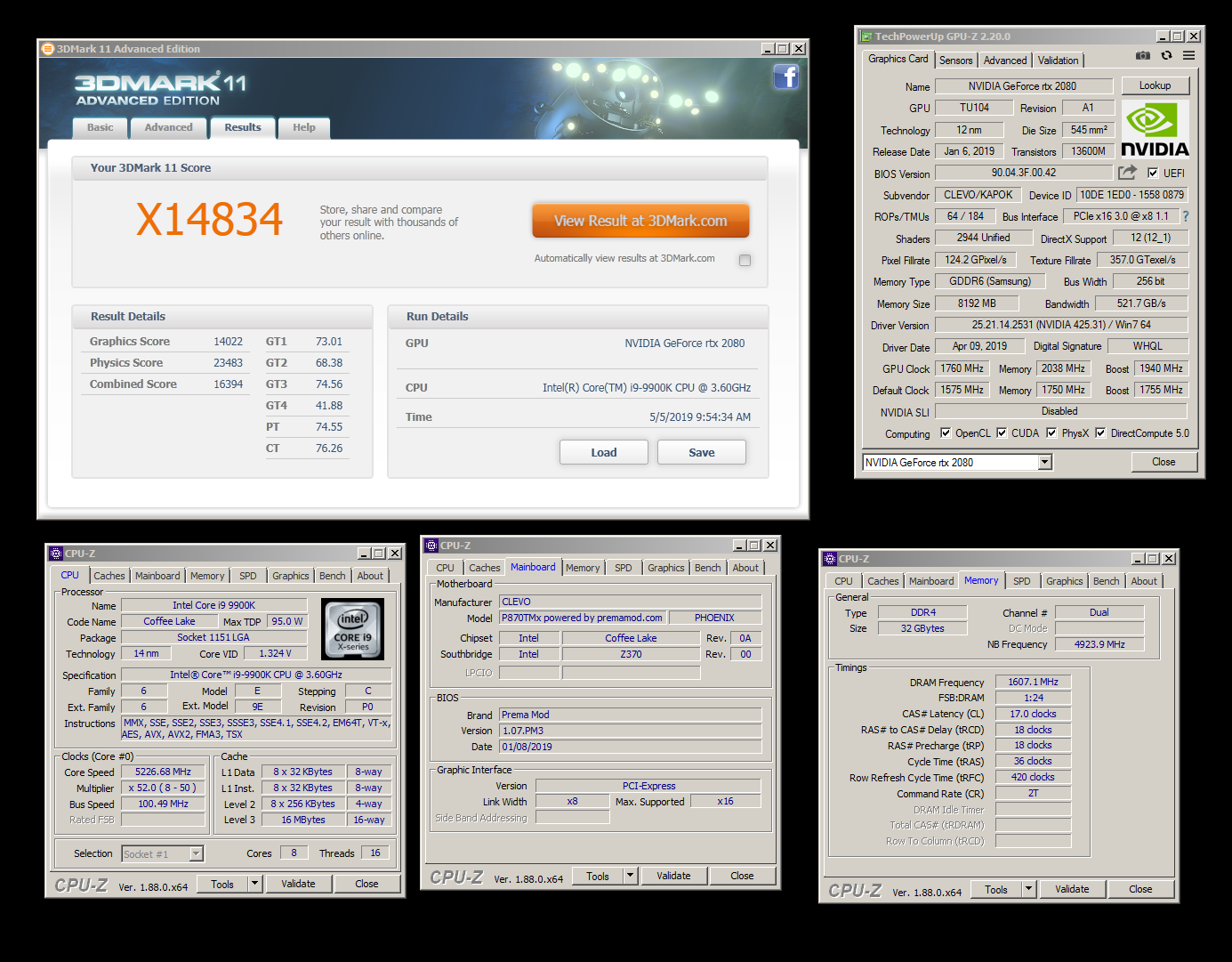Click the mainboard Model field P870TMx
The image size is (1232, 962).
[582, 618]
